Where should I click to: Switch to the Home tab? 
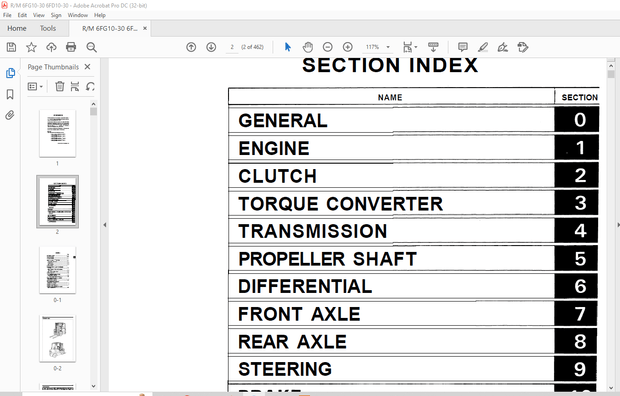[x=17, y=28]
